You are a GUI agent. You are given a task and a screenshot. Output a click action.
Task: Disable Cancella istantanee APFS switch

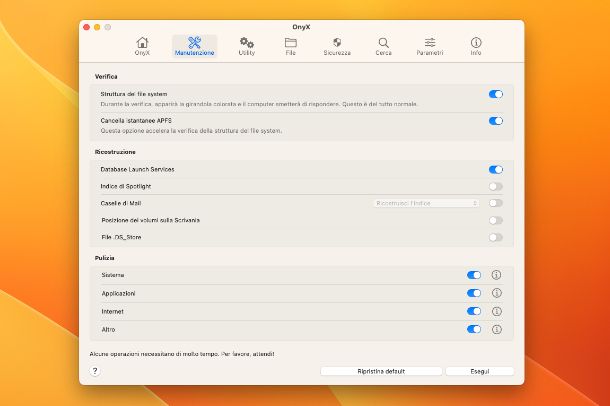[x=496, y=121]
